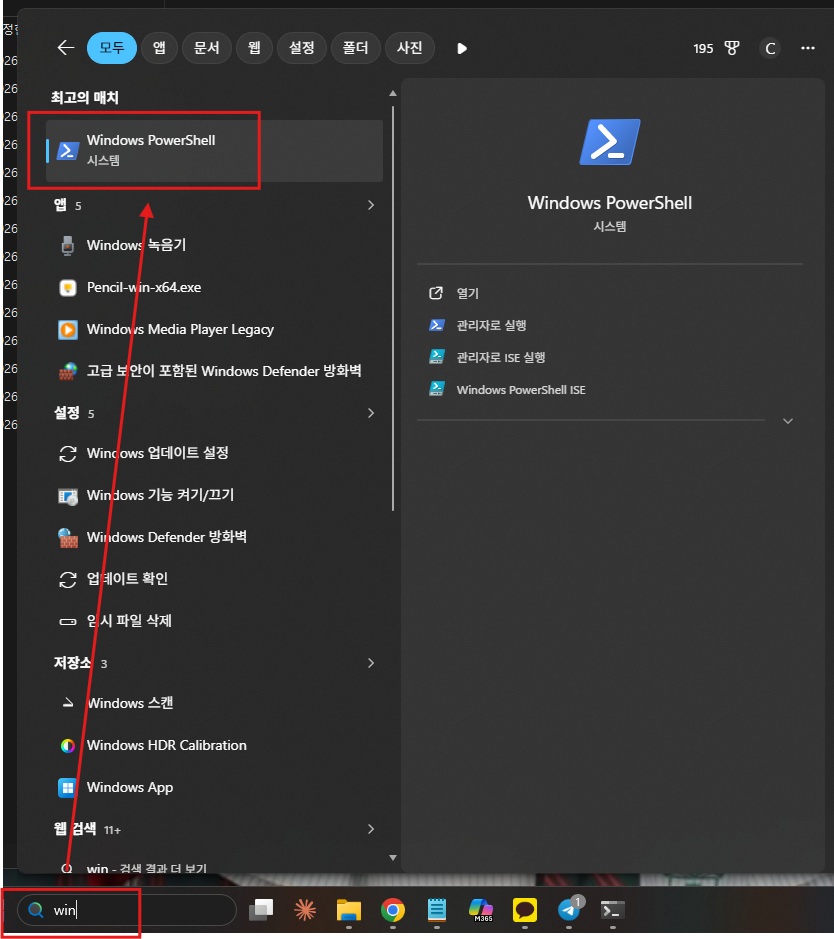Image resolution: width=834 pixels, height=939 pixels.
Task: Open the orange starburst app on taskbar
Action: point(305,910)
